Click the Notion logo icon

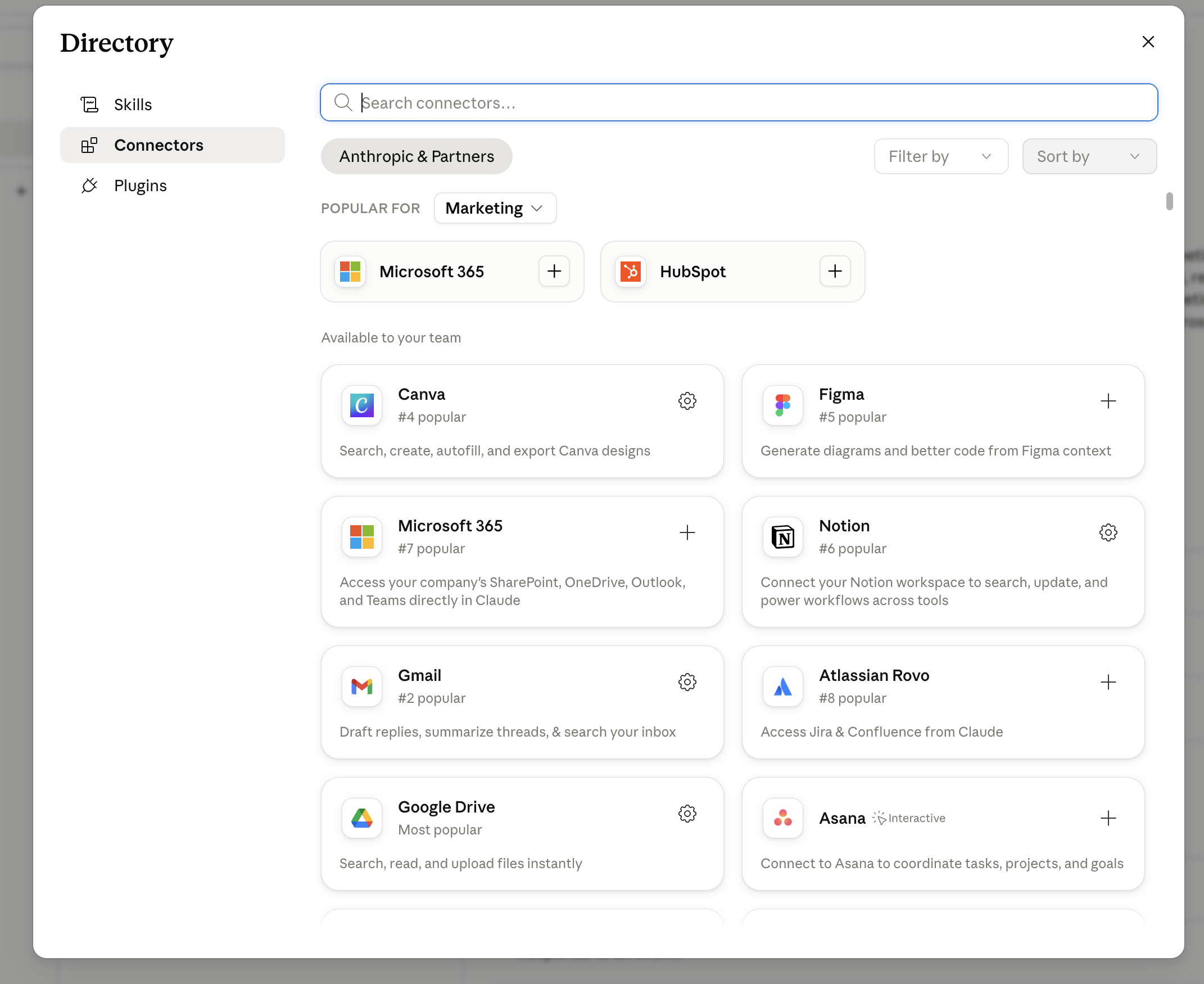pyautogui.click(x=782, y=537)
